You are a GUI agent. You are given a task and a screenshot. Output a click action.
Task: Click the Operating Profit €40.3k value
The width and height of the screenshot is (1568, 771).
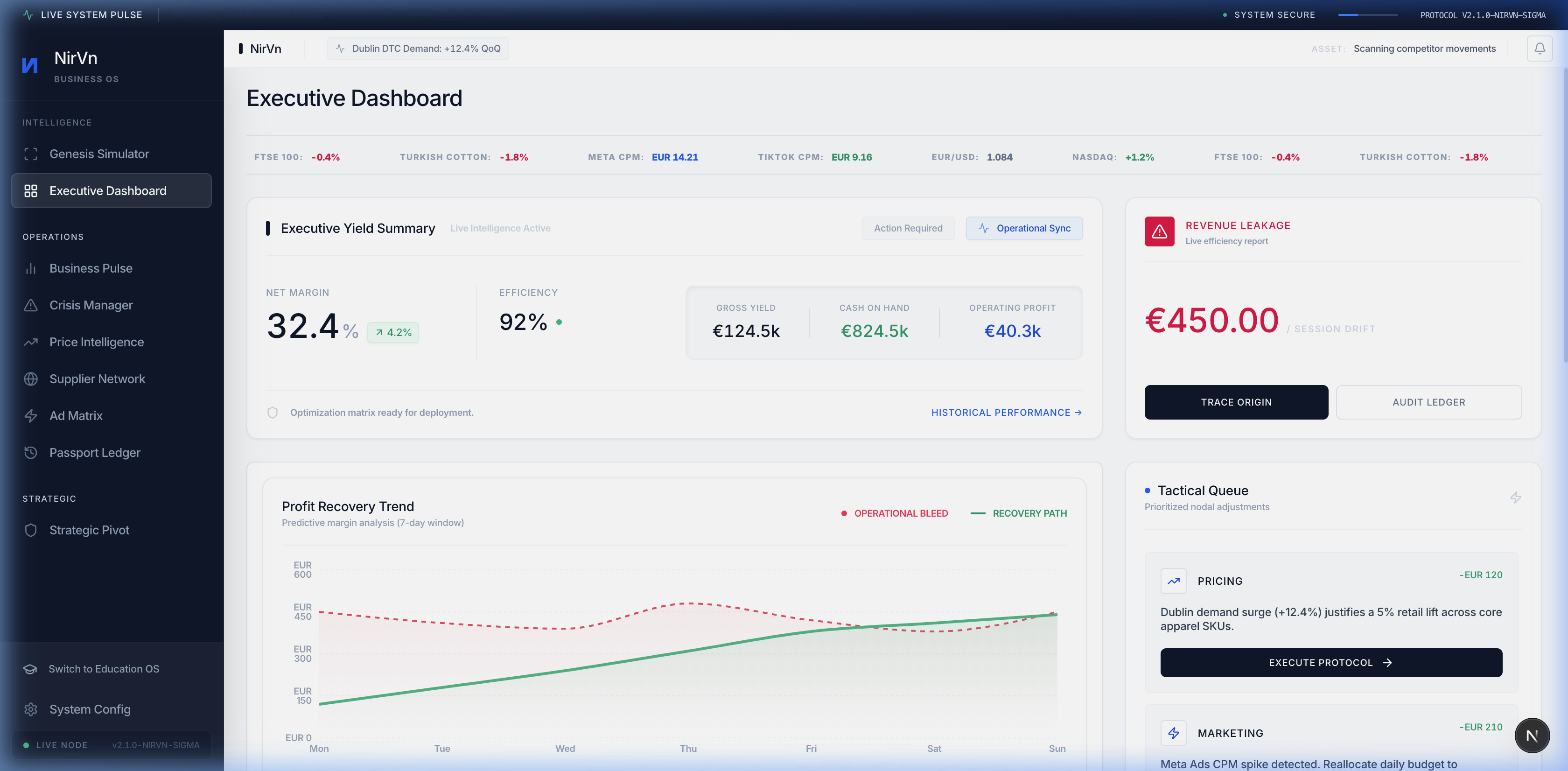click(x=1012, y=331)
